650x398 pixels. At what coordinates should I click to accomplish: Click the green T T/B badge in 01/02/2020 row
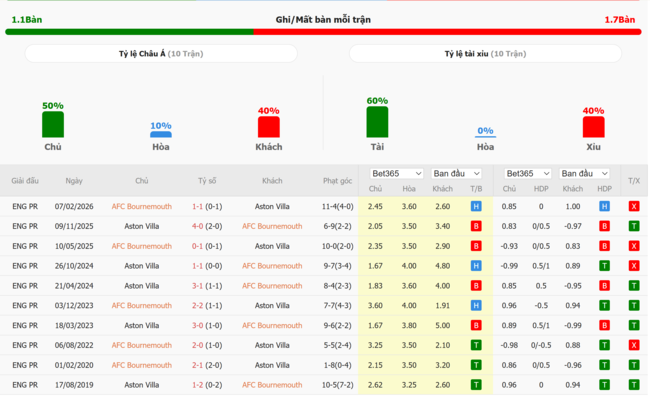[476, 365]
